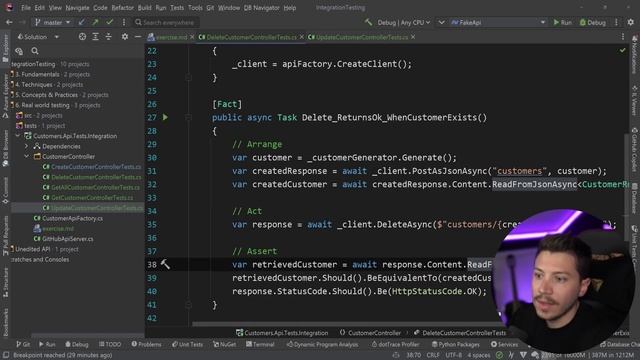
Task: Select the 3. Fundamentals folder
Action: click(37, 74)
